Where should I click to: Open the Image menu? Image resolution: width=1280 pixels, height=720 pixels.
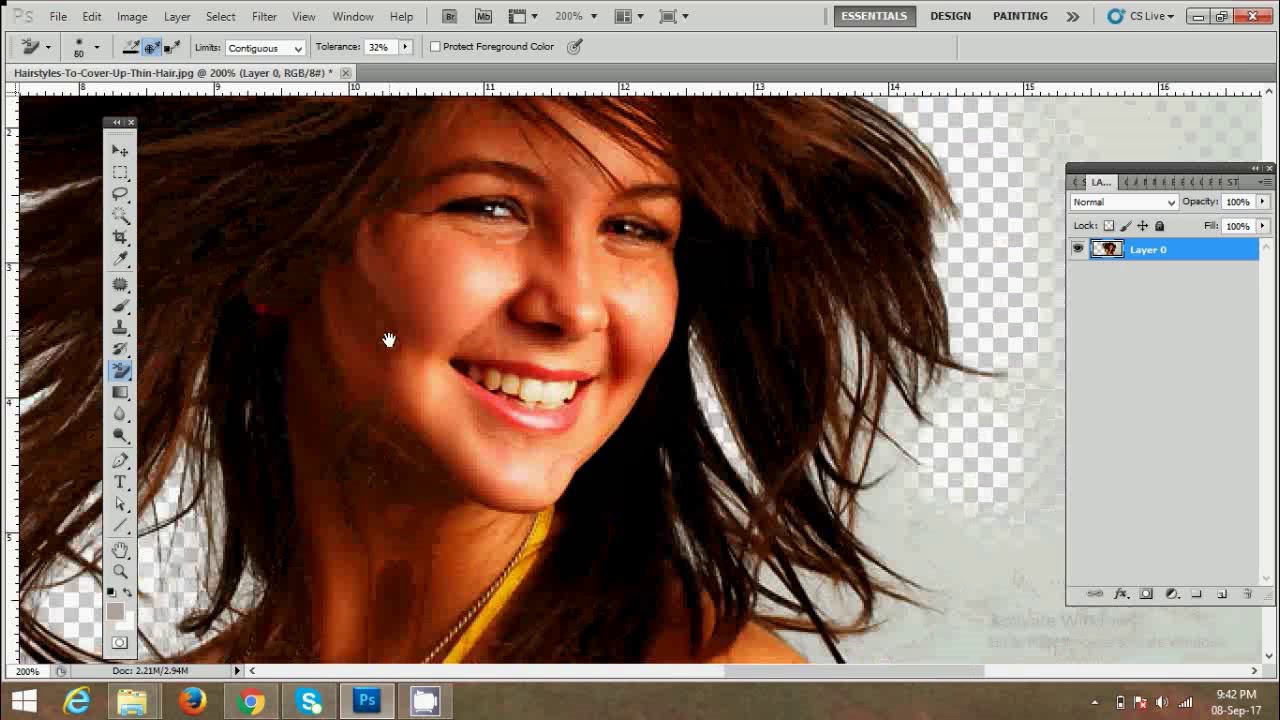tap(132, 17)
